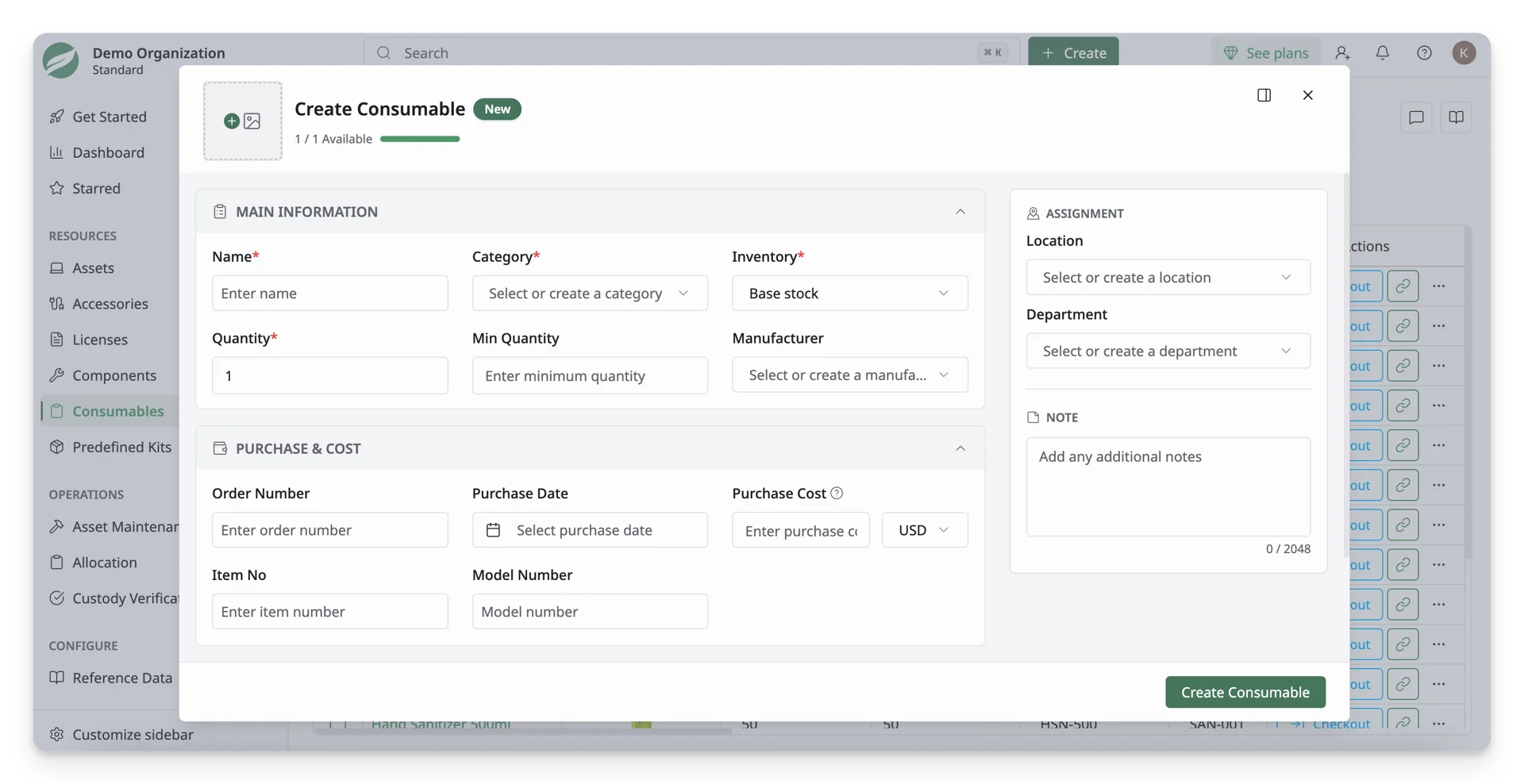Click the Order Number field
The height and width of the screenshot is (784, 1524).
tap(329, 530)
